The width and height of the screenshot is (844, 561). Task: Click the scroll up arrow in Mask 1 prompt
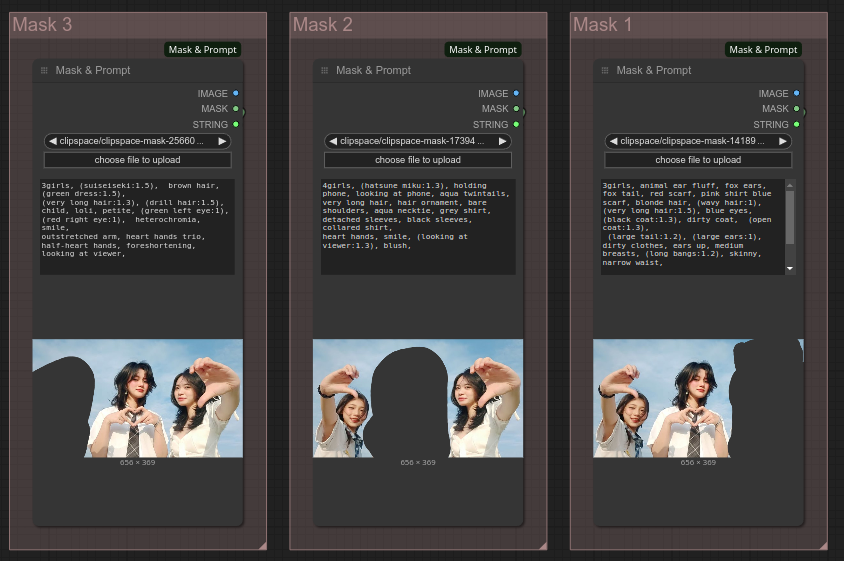coord(790,185)
